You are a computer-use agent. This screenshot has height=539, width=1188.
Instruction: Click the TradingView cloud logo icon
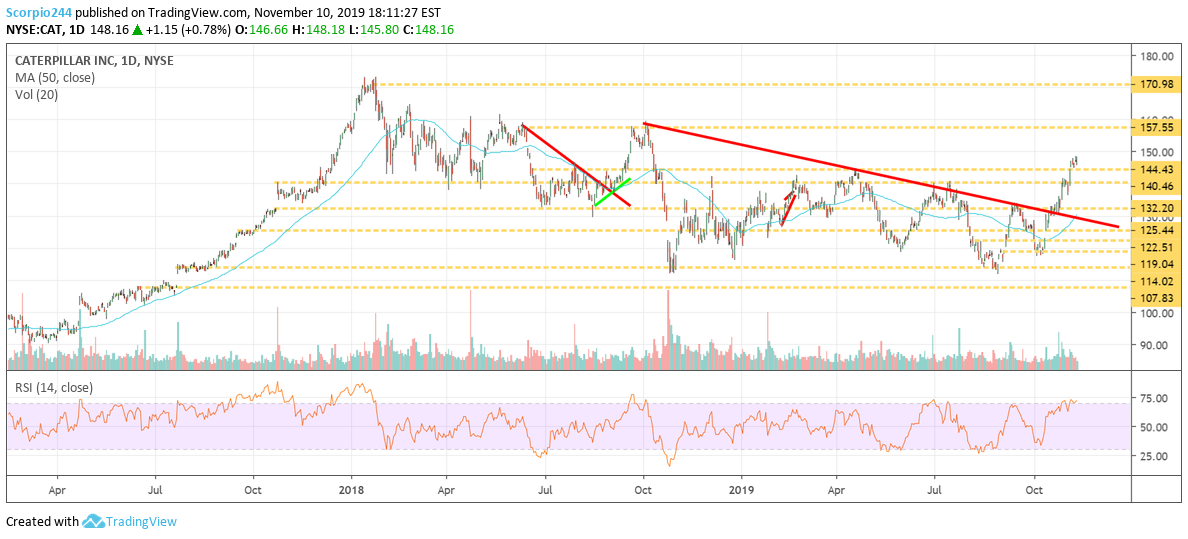click(93, 522)
